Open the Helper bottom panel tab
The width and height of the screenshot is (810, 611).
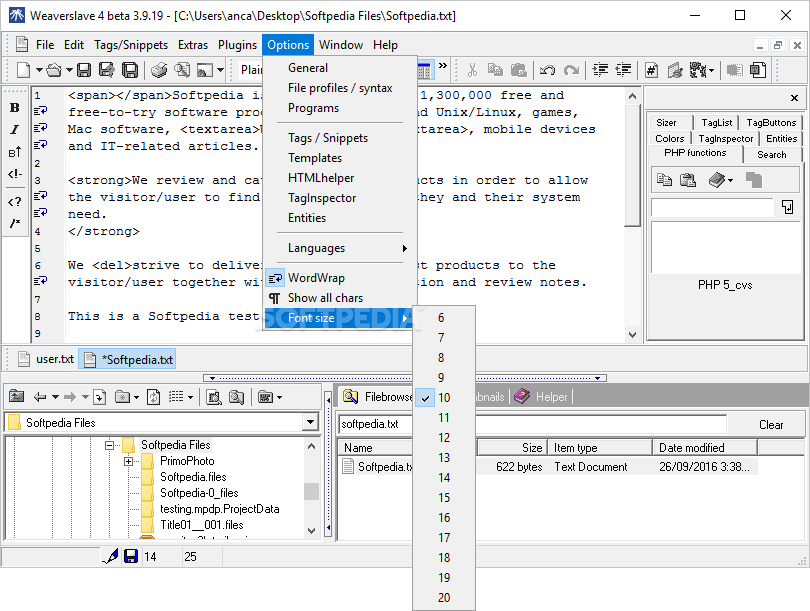(x=543, y=397)
